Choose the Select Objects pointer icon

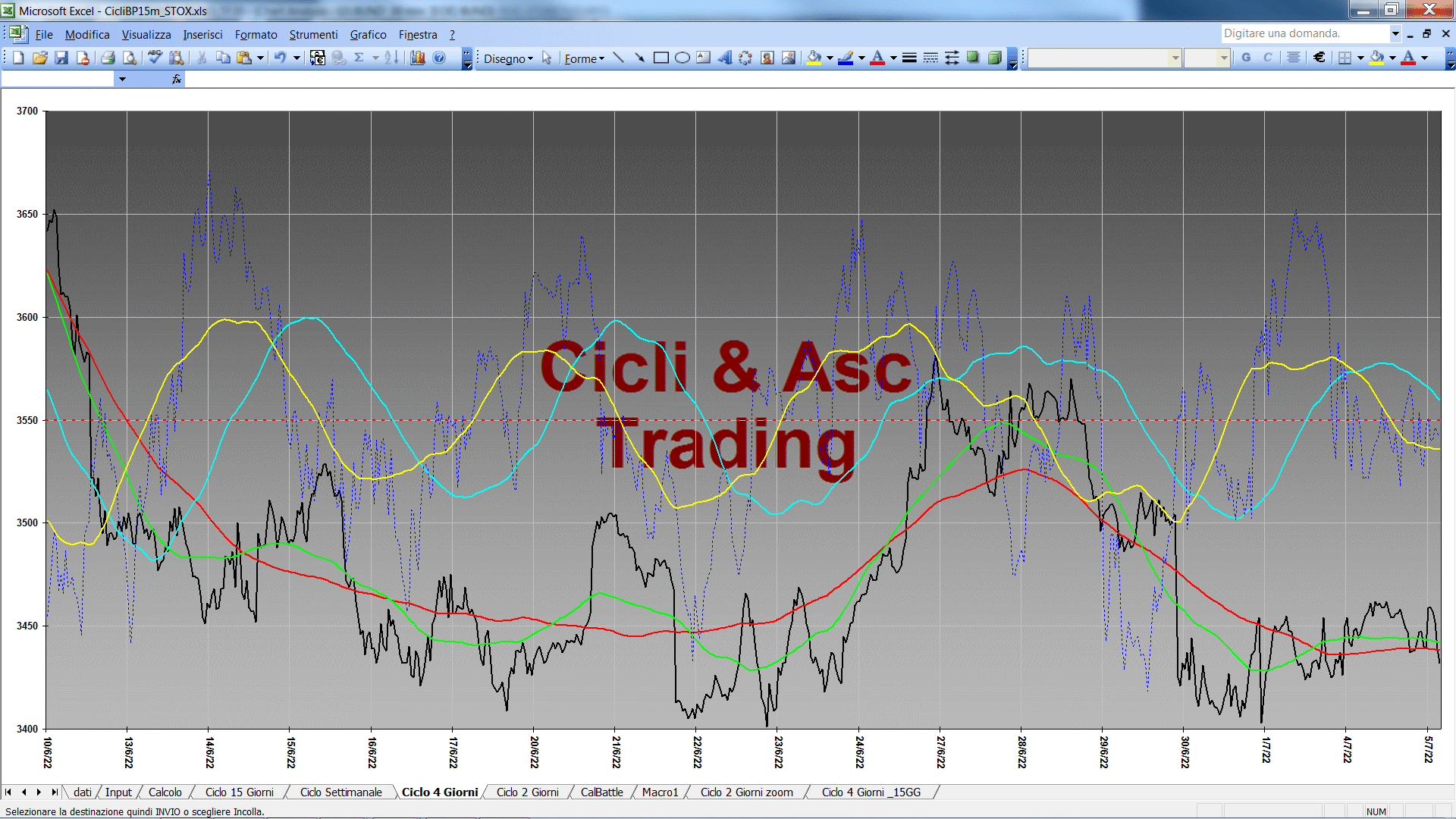pyautogui.click(x=547, y=58)
